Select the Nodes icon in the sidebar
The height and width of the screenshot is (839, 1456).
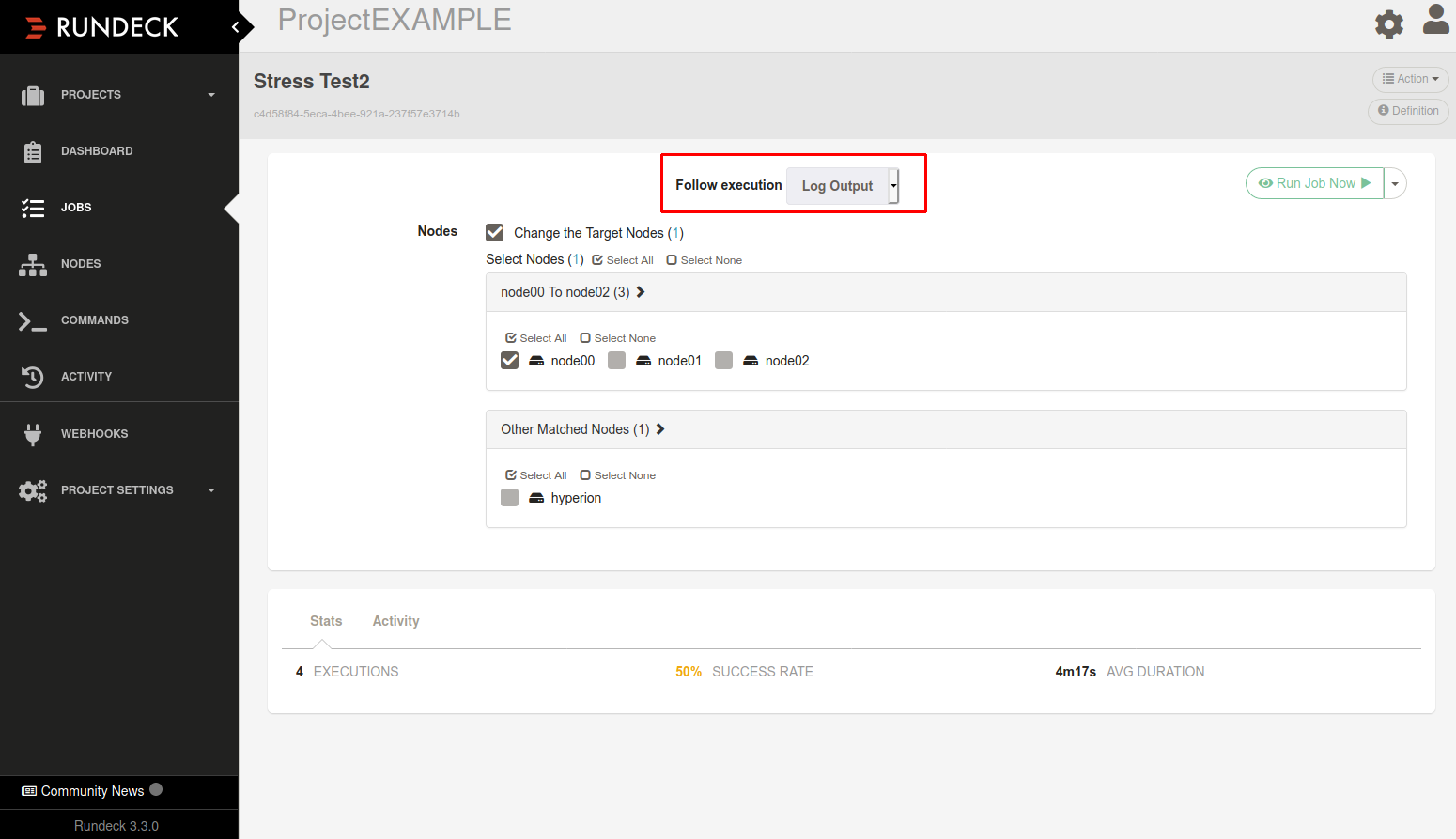coord(80,264)
